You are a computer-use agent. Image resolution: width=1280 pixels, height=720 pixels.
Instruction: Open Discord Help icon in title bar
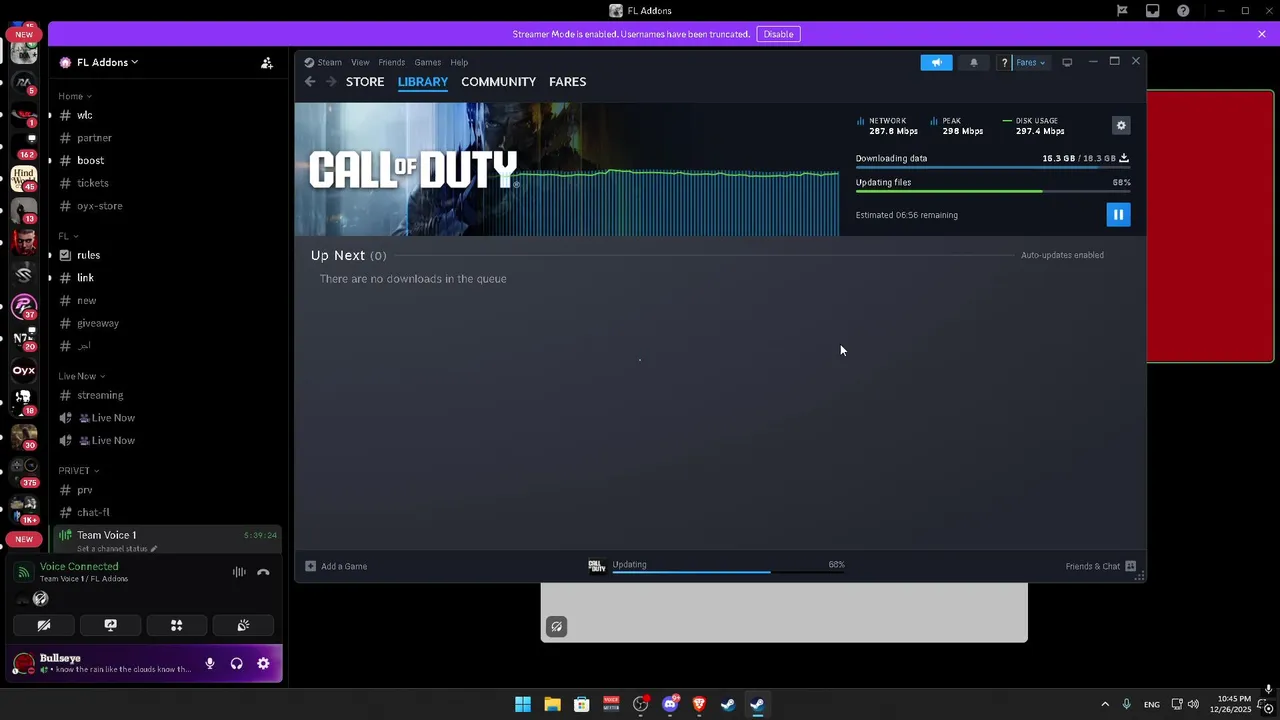pos(1183,11)
